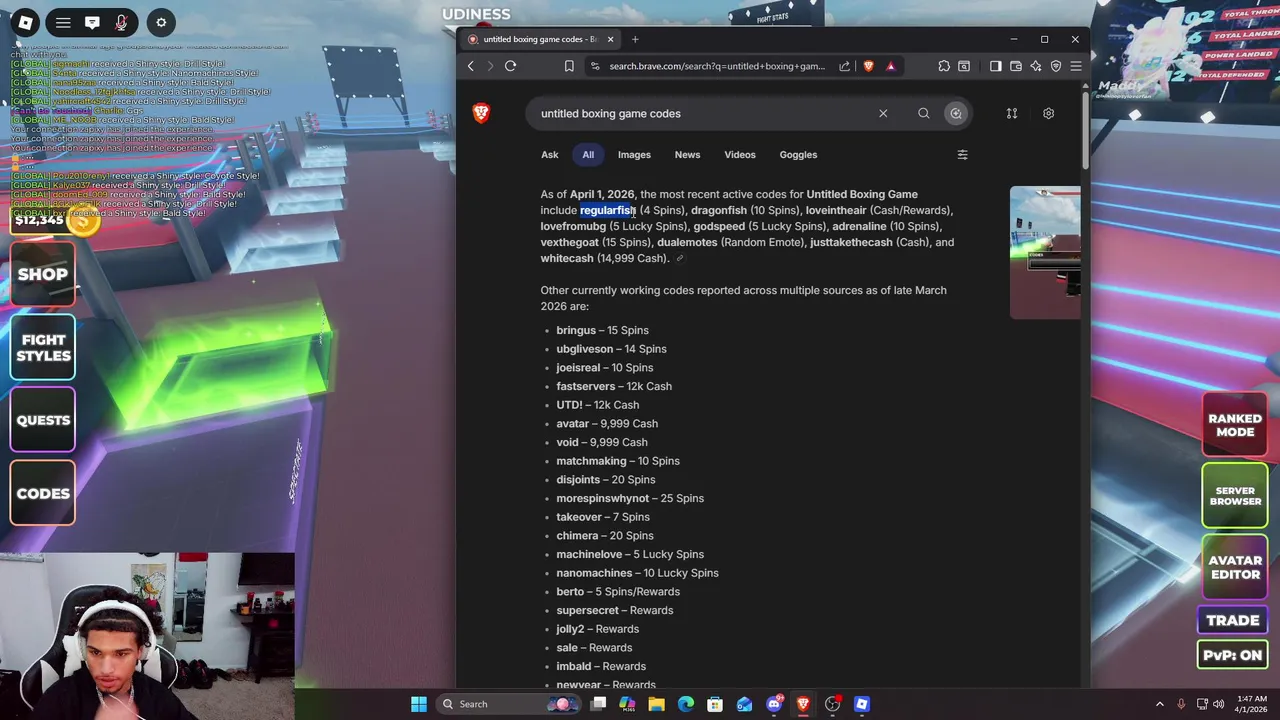
Task: Open Brave VPN shield icon
Action: coord(1056,66)
